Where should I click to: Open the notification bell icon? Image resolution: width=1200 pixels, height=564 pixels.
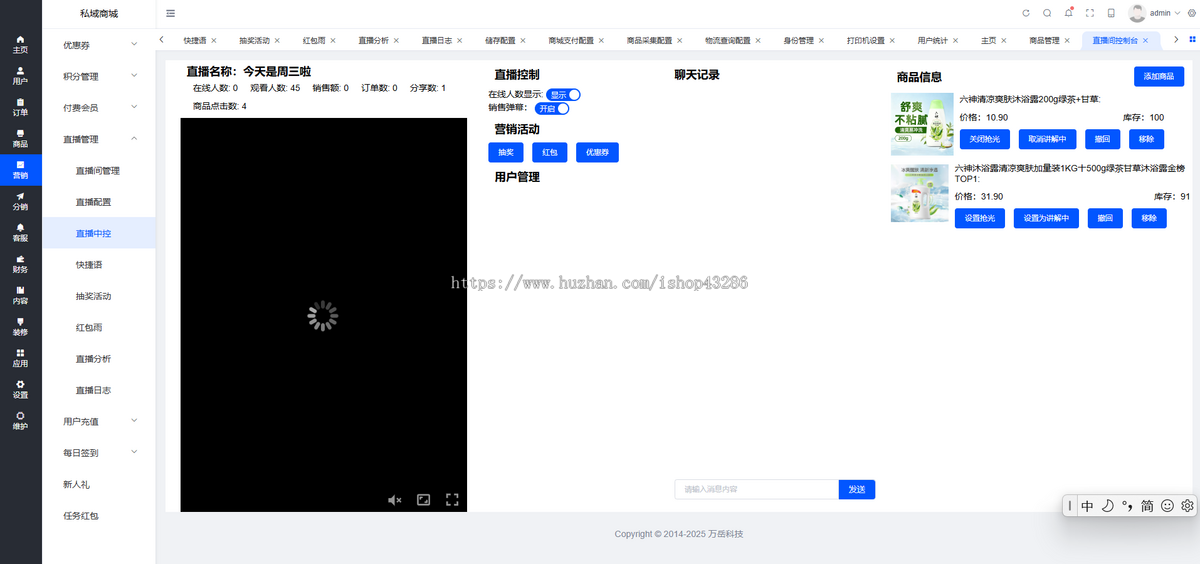pos(1068,13)
